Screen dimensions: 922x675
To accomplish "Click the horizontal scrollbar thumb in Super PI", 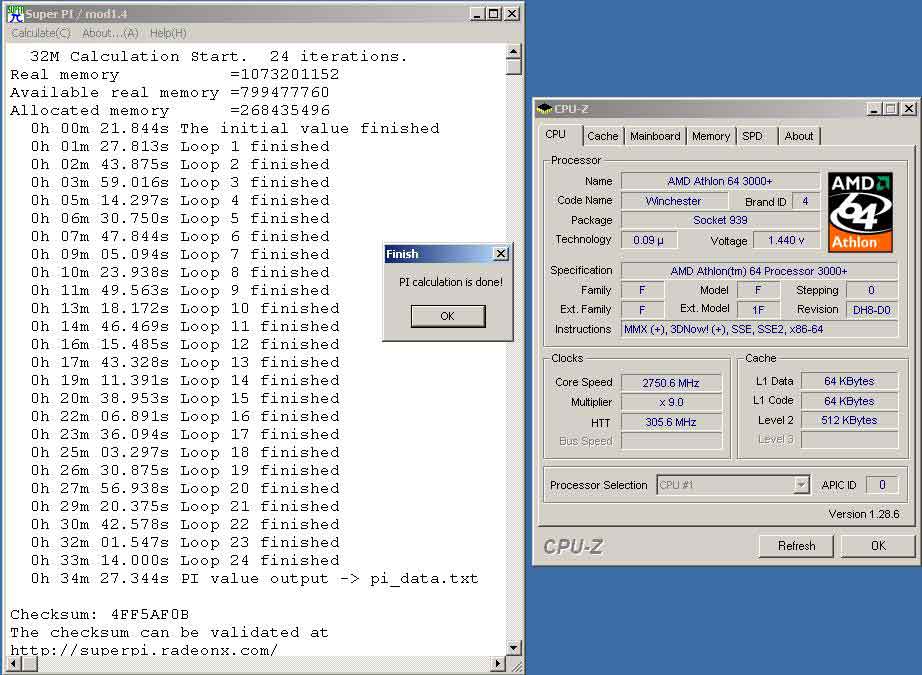I will click(30, 664).
